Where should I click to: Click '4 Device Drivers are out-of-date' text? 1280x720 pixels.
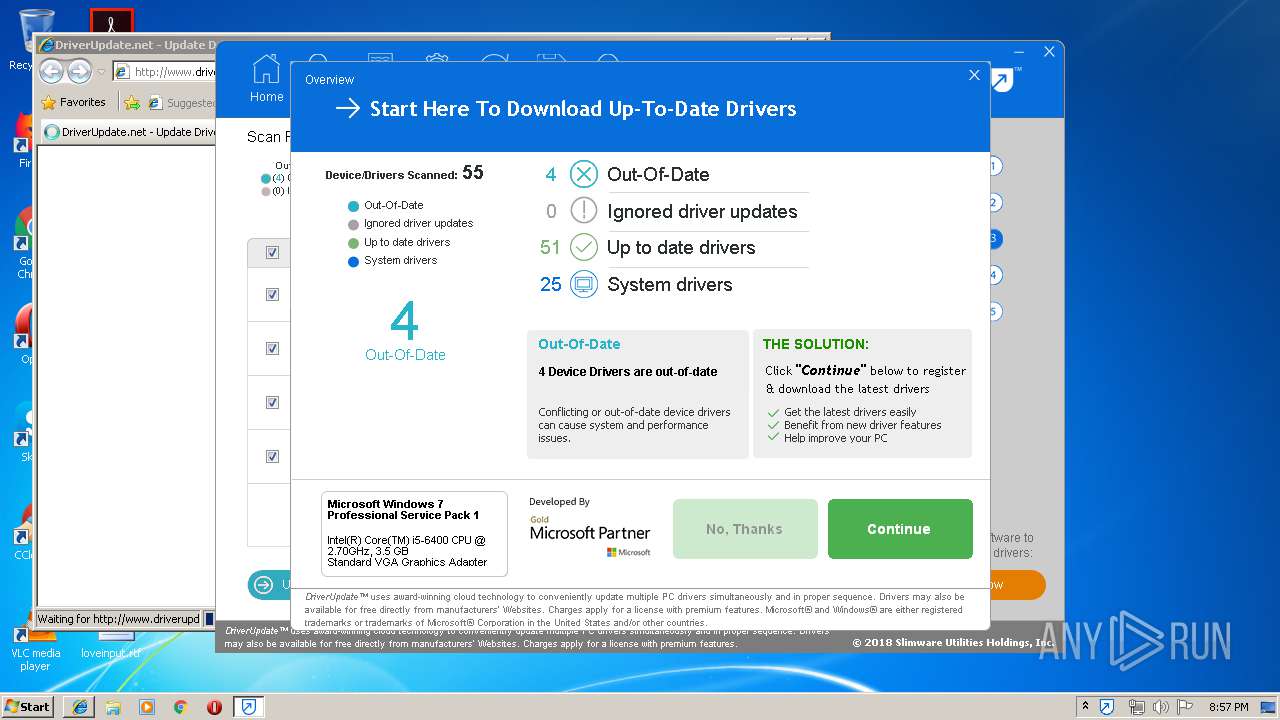628,371
